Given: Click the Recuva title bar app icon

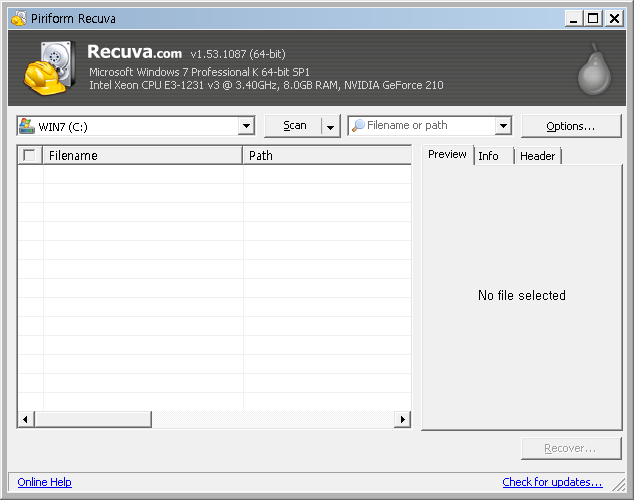Looking at the screenshot, I should point(18,18).
